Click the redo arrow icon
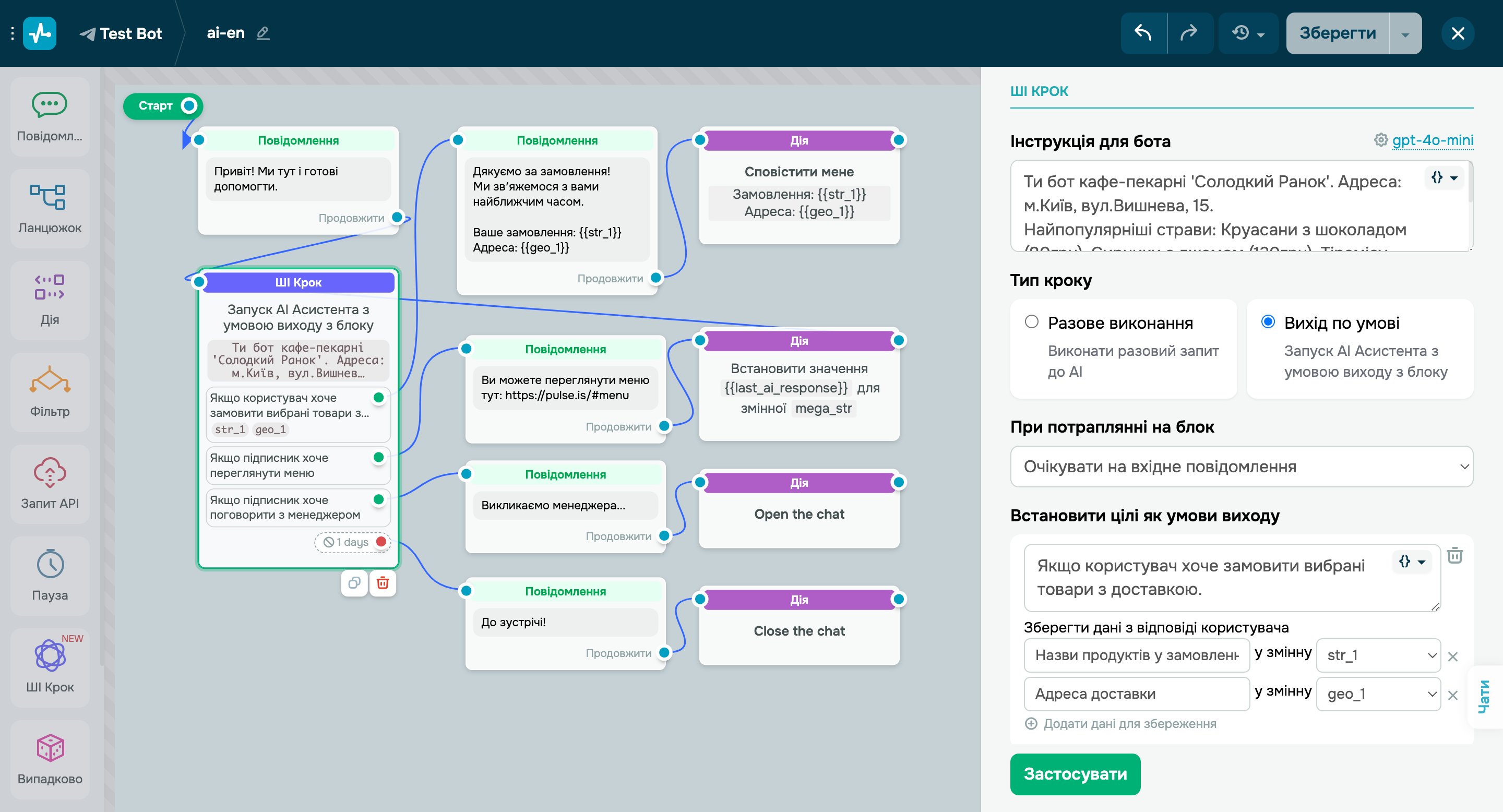Viewport: 1503px width, 812px height. pyautogui.click(x=1188, y=33)
